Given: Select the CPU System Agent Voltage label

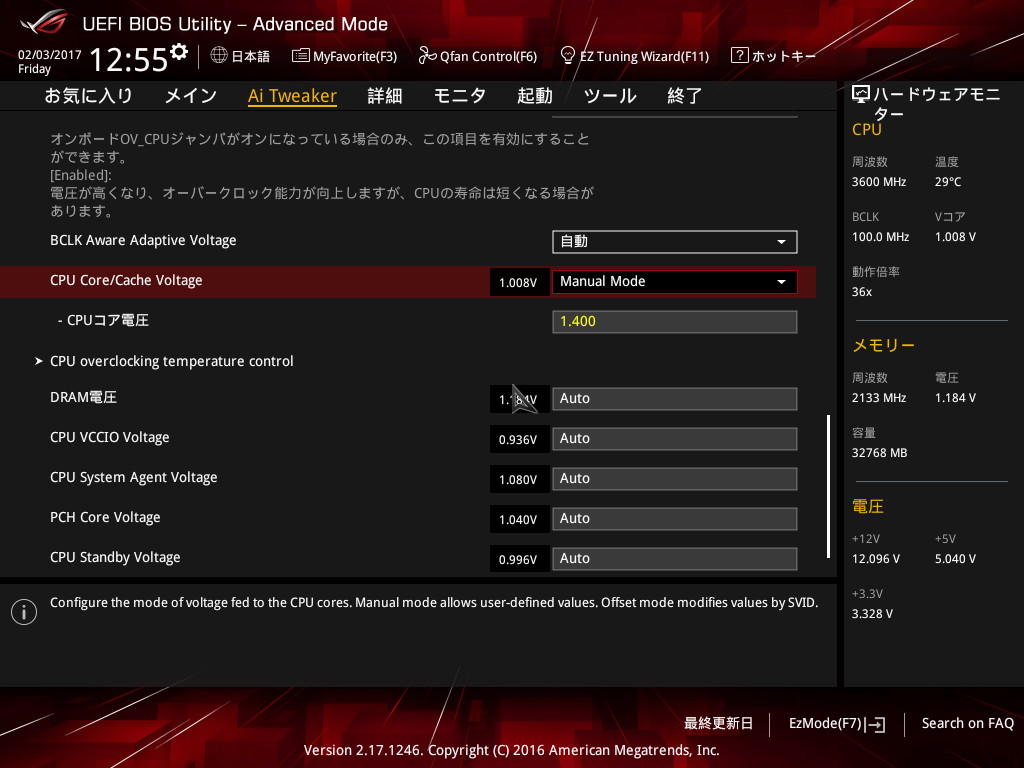Looking at the screenshot, I should coord(134,477).
